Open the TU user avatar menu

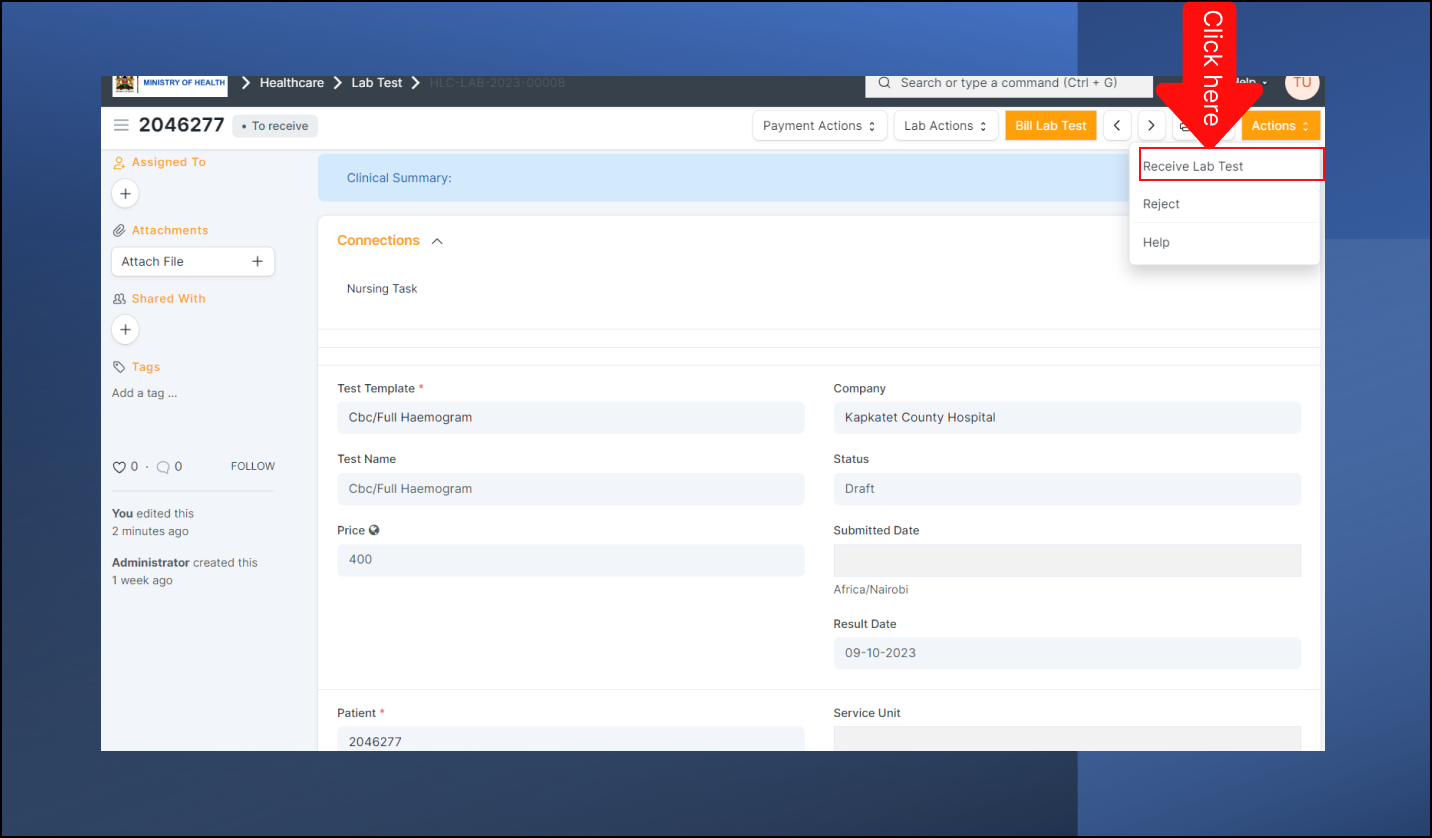pos(1302,84)
